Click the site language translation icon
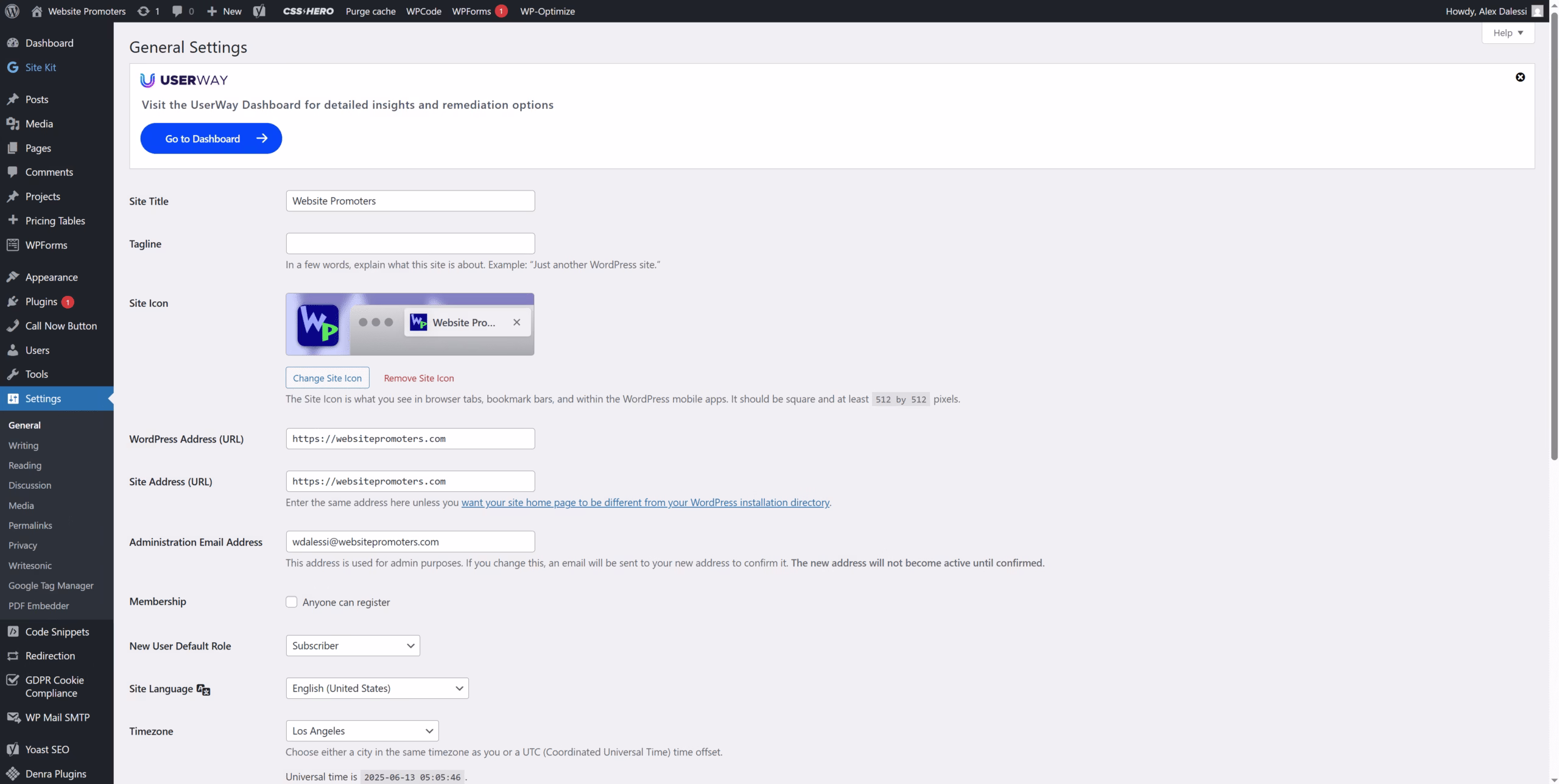The width and height of the screenshot is (1559, 784). point(203,689)
